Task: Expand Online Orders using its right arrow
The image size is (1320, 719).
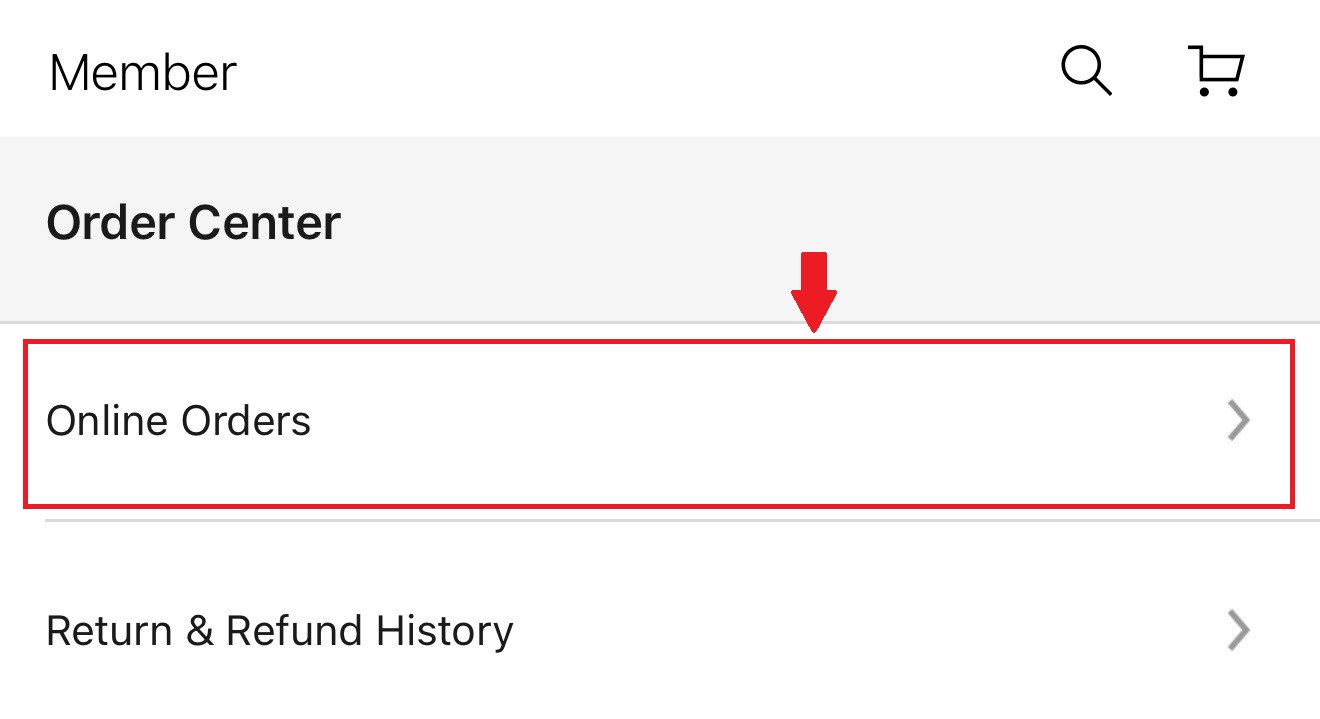Action: [1238, 421]
